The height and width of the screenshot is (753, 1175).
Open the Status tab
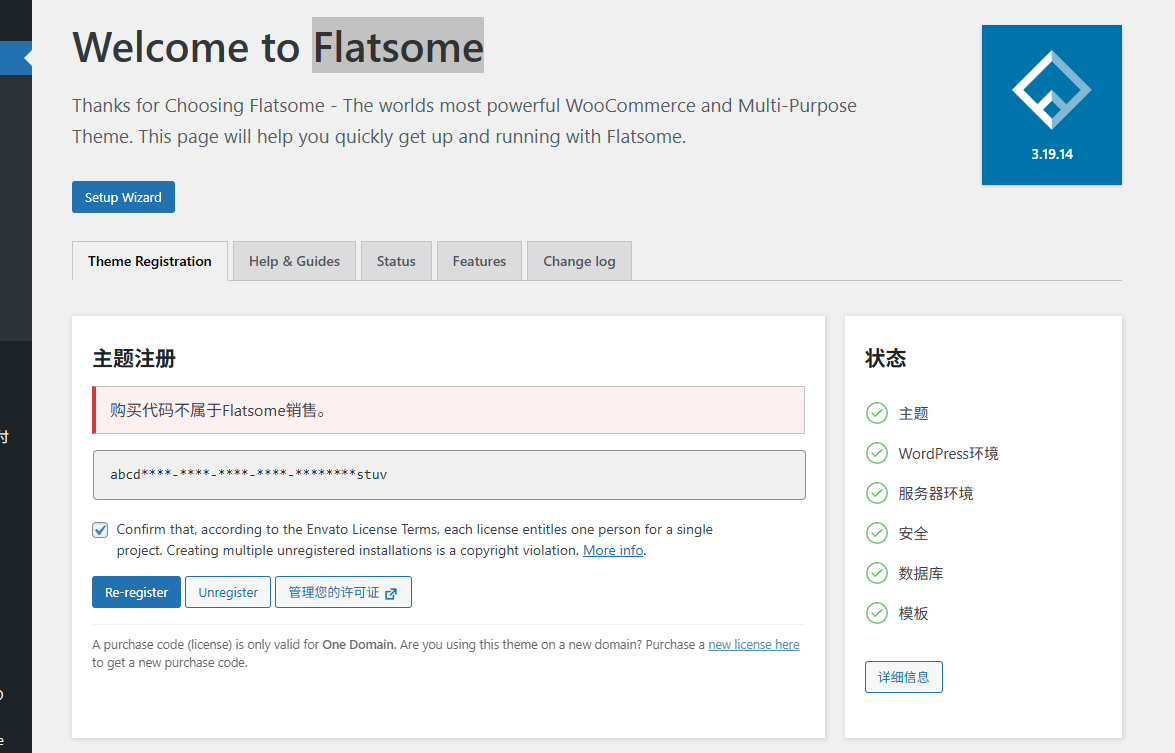click(x=396, y=261)
